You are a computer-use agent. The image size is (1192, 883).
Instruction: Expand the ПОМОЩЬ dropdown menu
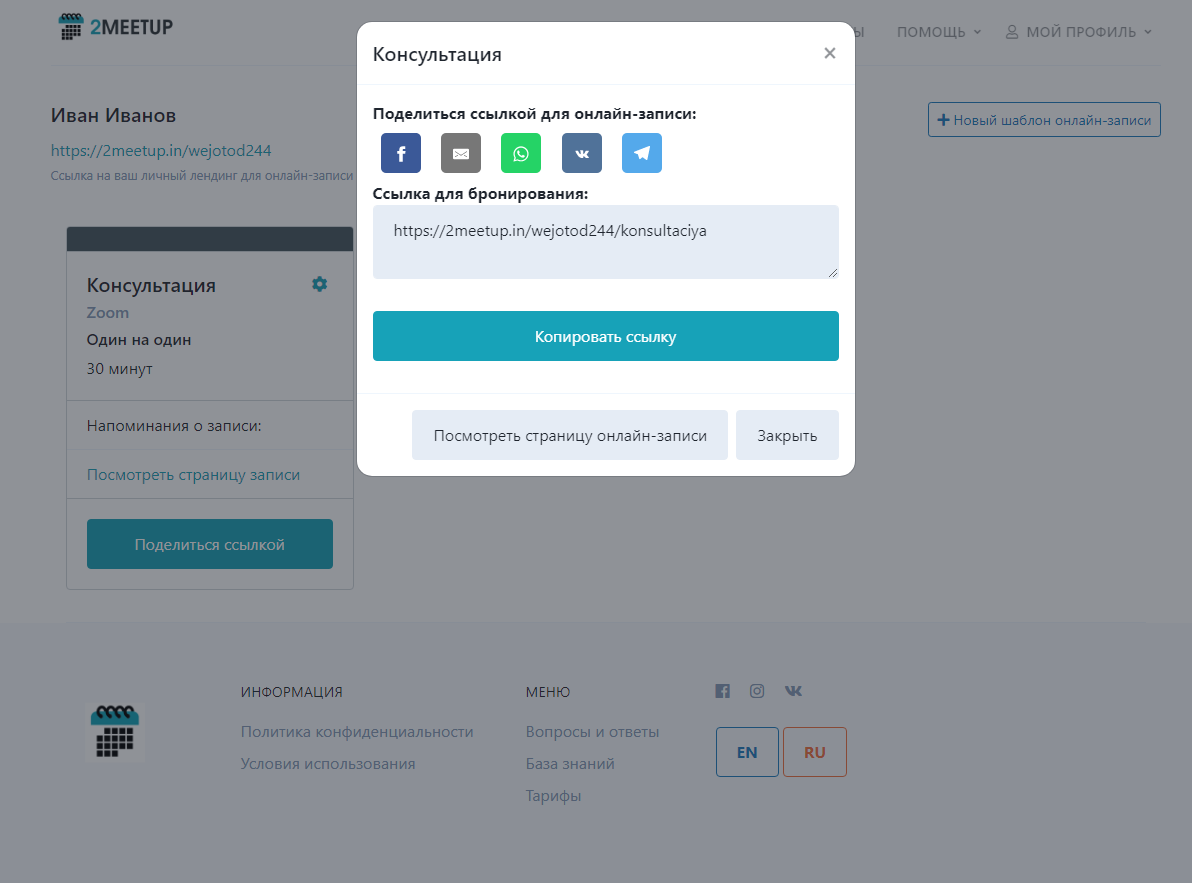(938, 32)
